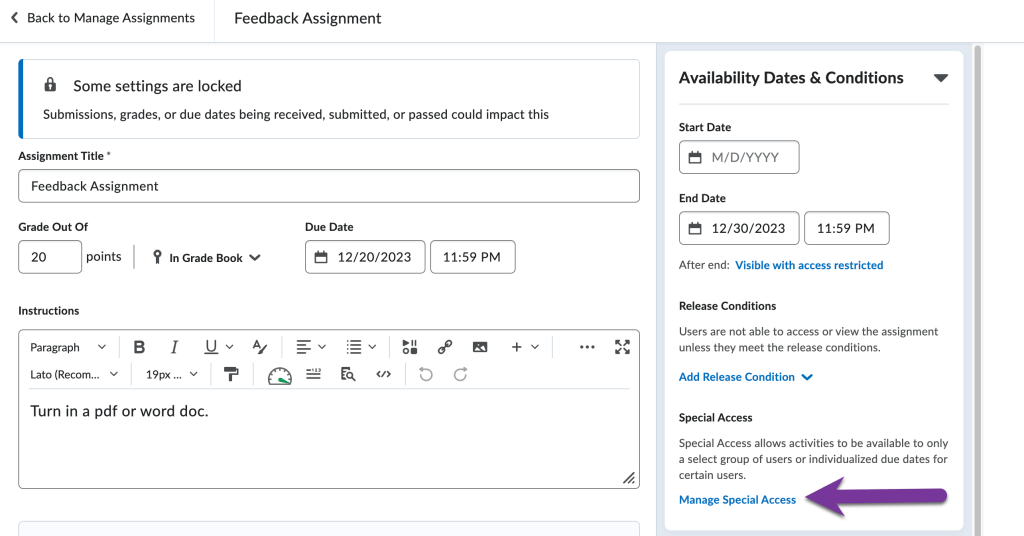Click the Grade Out Of points field

click(x=50, y=257)
